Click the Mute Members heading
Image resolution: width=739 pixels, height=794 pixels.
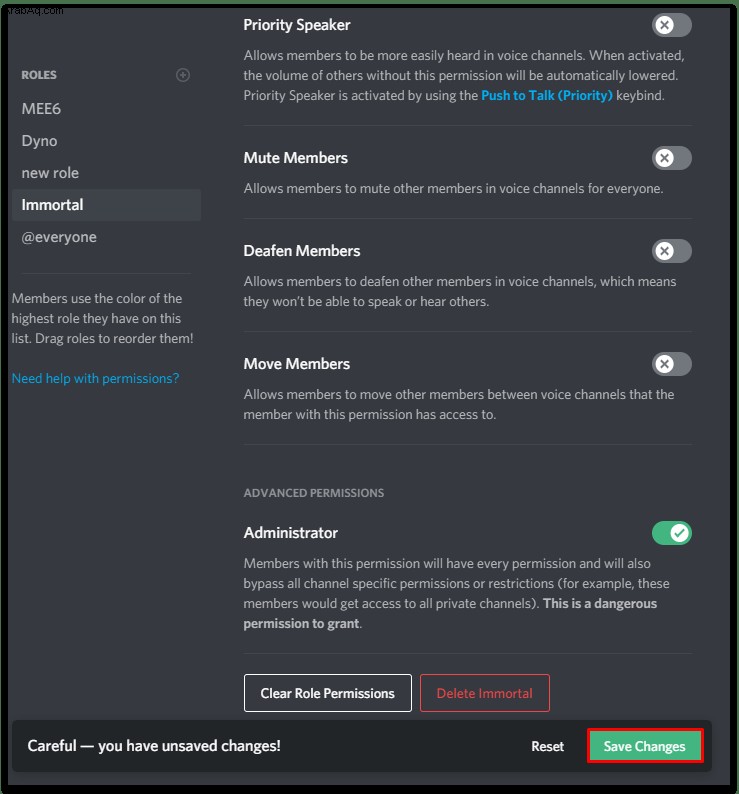[x=296, y=158]
